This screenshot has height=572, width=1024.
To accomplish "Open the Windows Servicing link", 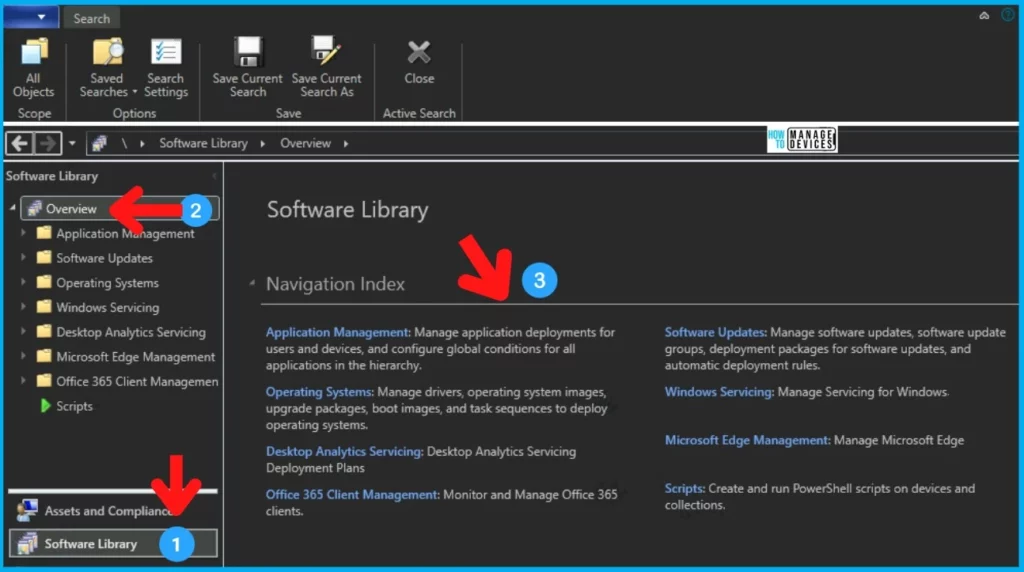I will click(x=718, y=392).
